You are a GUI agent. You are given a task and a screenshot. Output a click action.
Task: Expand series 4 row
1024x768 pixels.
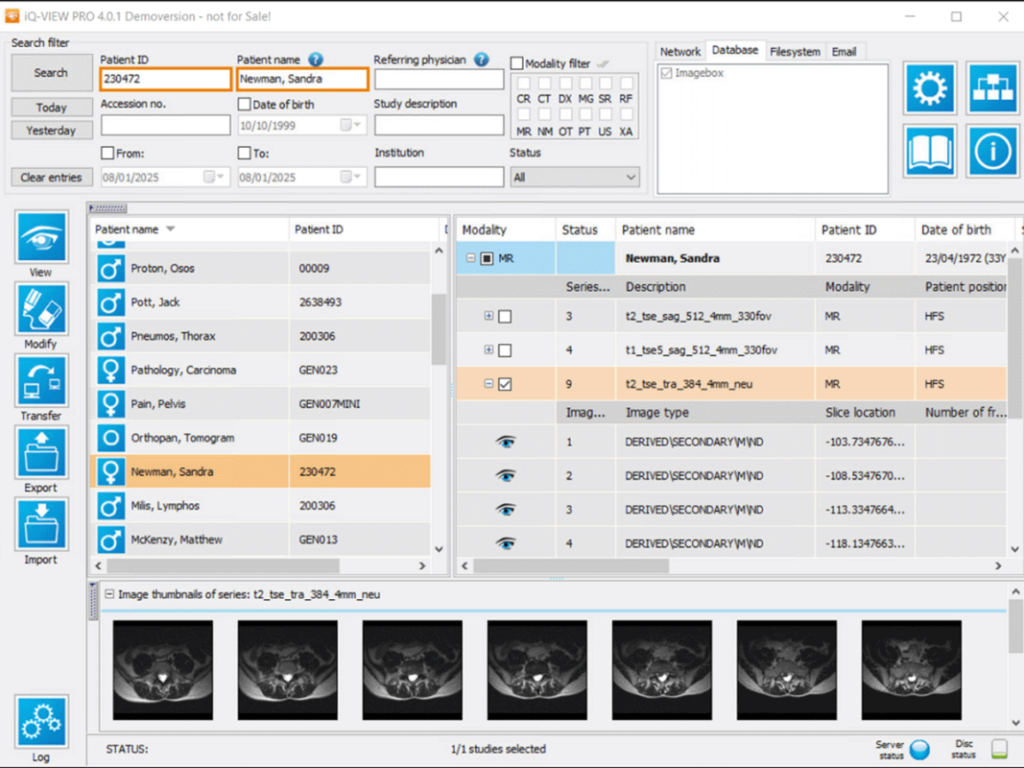tap(488, 349)
